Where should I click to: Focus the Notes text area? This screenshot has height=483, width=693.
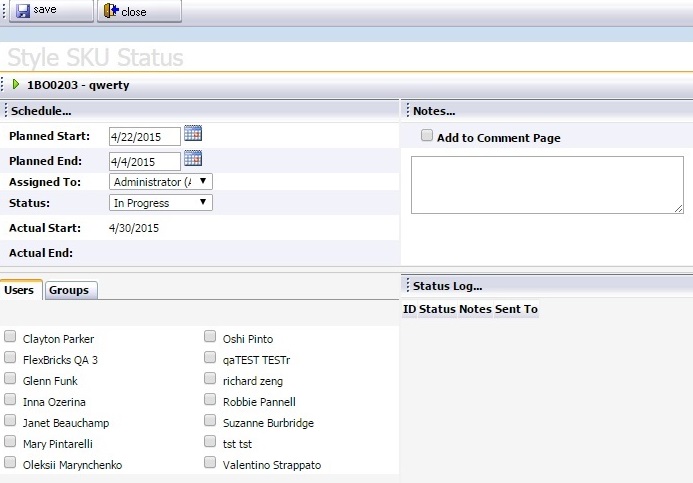pos(547,185)
